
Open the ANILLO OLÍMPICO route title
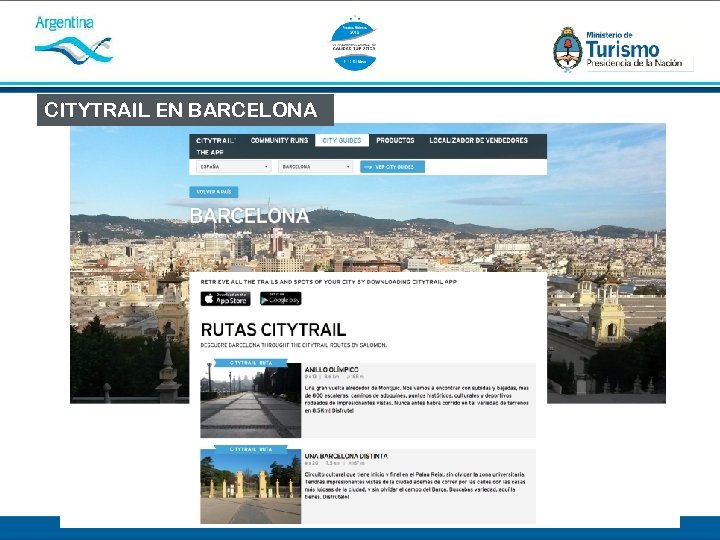(x=332, y=370)
